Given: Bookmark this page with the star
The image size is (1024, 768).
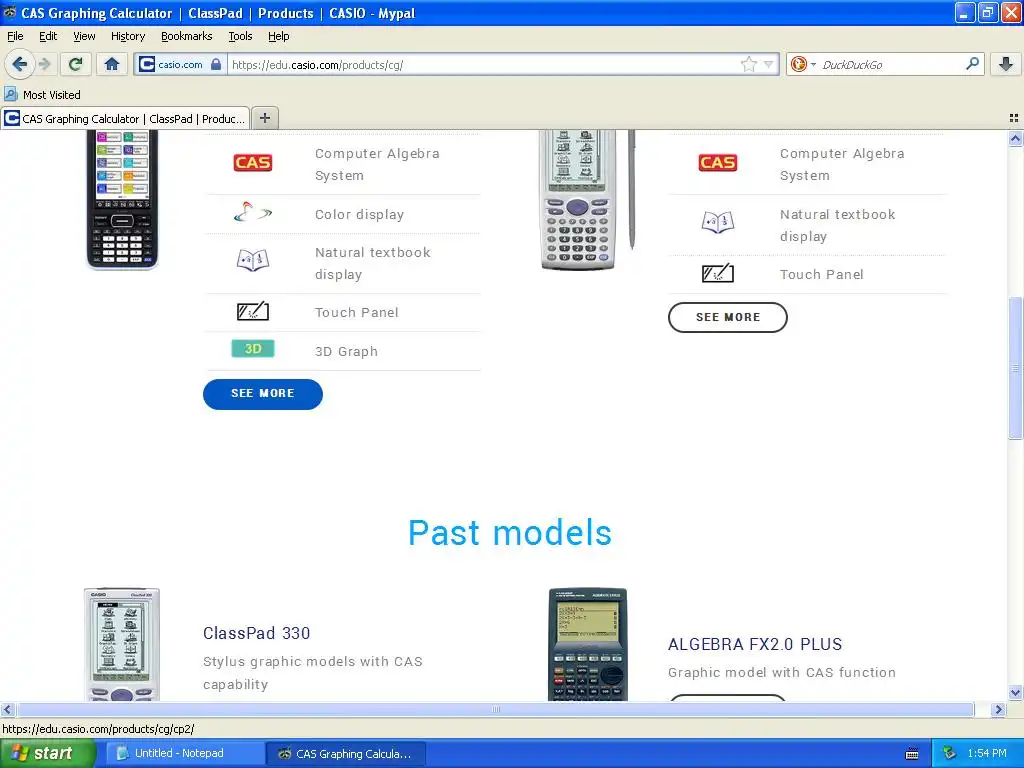Looking at the screenshot, I should (x=749, y=64).
